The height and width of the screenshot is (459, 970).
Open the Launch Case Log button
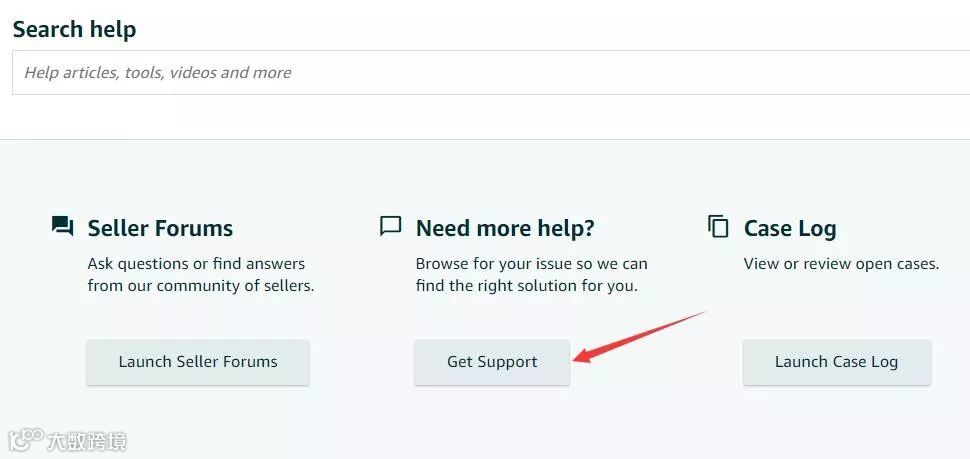click(x=836, y=362)
